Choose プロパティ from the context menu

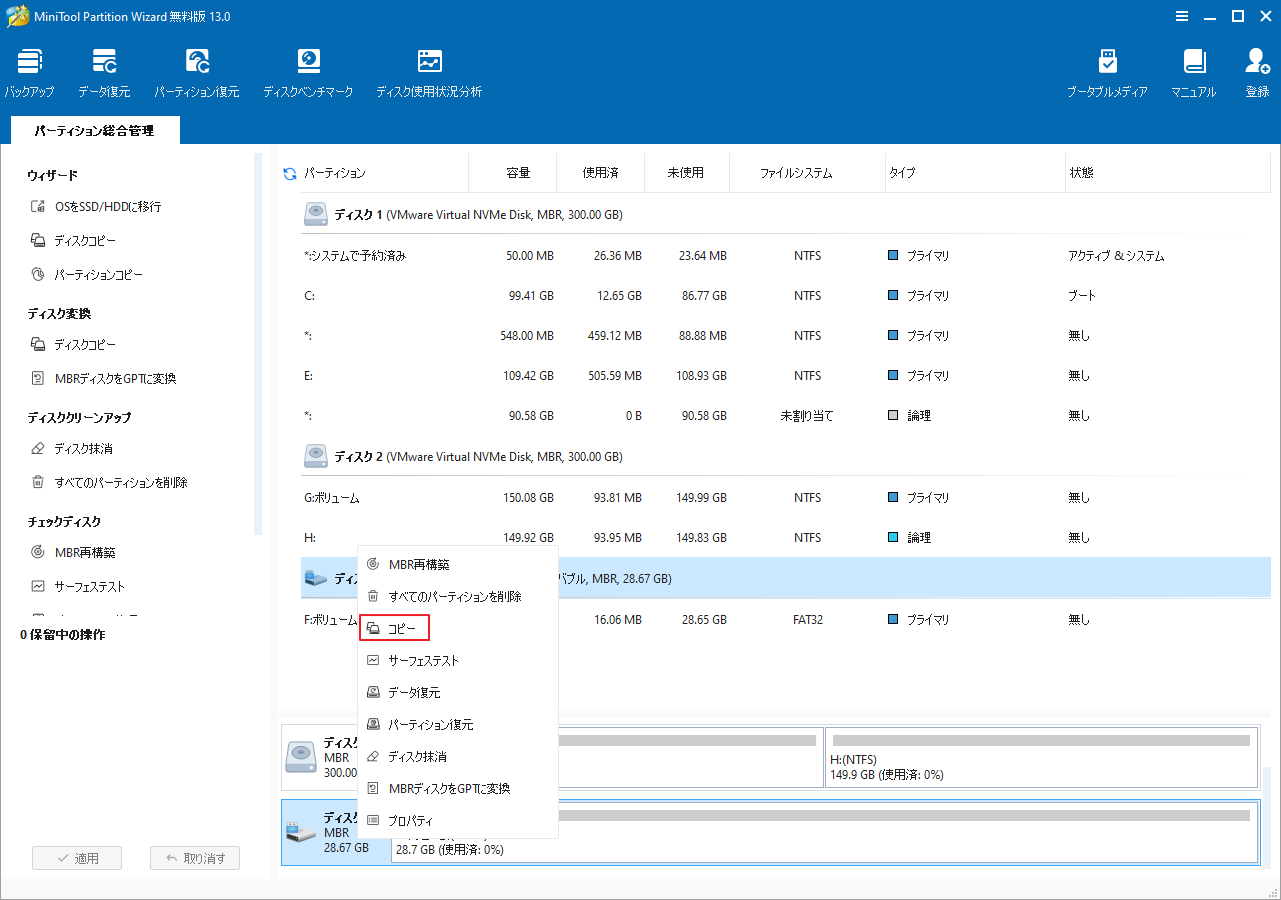click(x=413, y=820)
